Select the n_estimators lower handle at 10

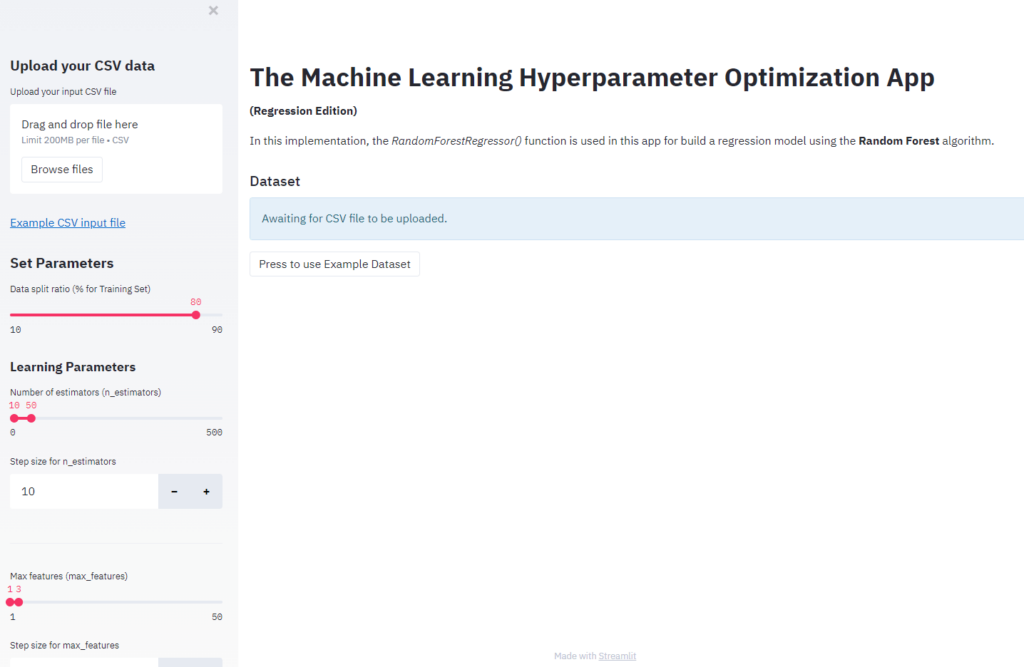[14, 418]
